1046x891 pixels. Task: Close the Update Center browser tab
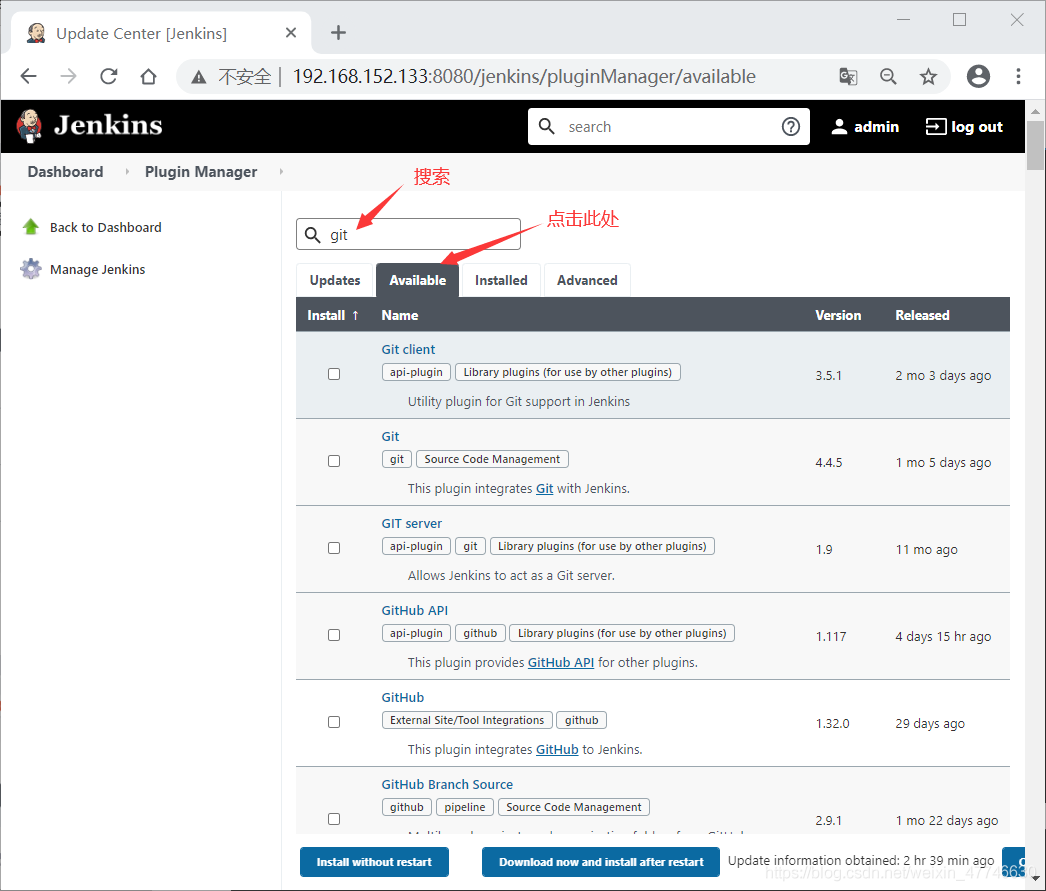pyautogui.click(x=291, y=33)
